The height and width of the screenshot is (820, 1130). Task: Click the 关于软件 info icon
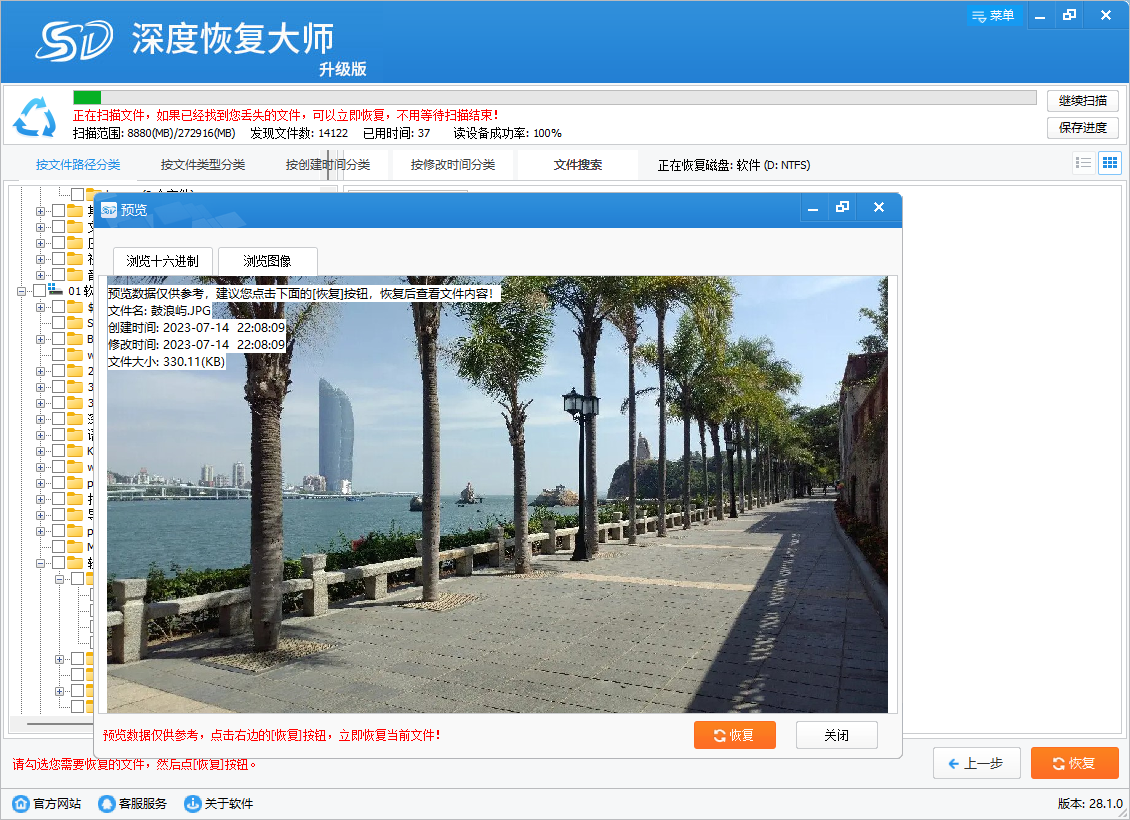point(192,804)
